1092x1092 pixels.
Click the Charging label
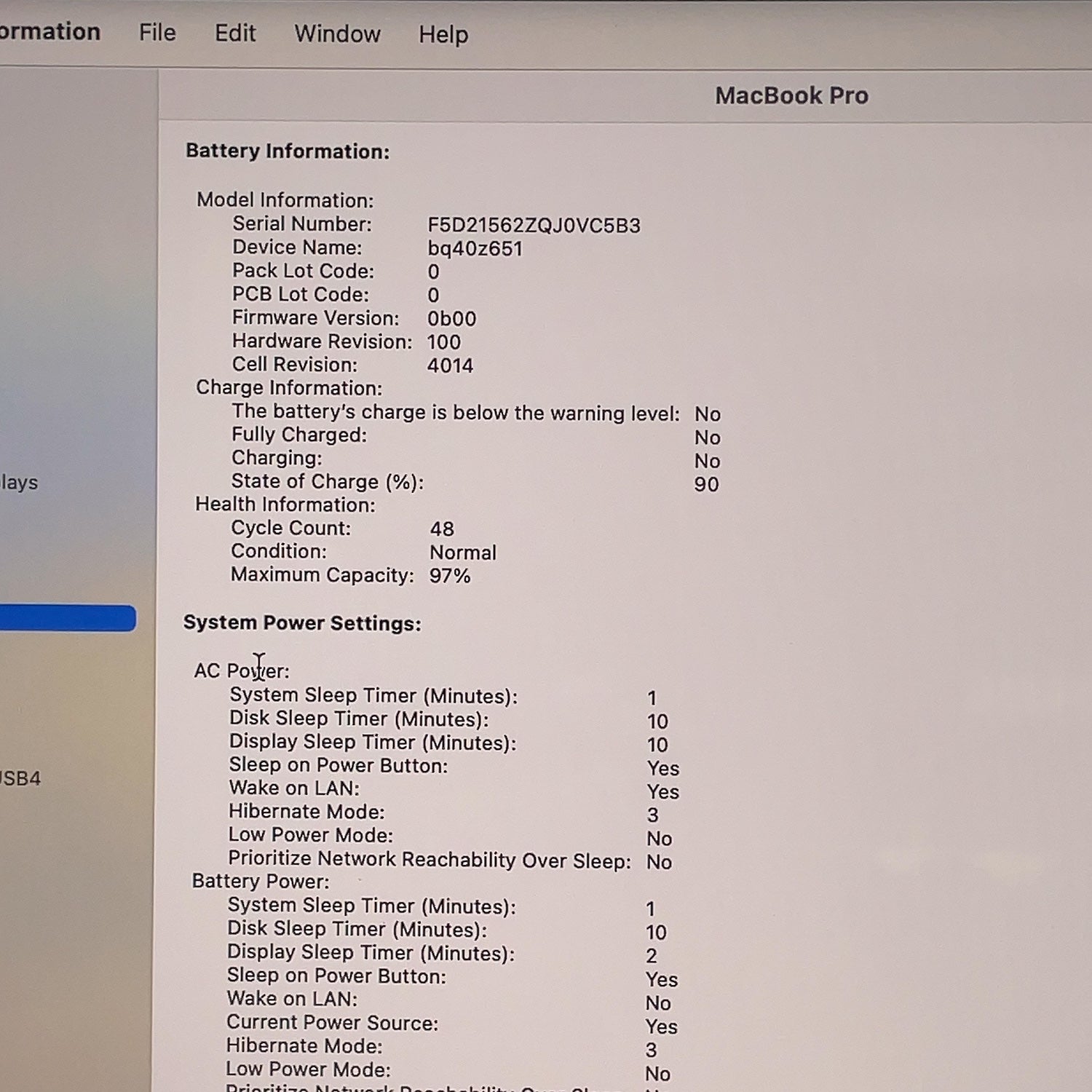point(277,458)
